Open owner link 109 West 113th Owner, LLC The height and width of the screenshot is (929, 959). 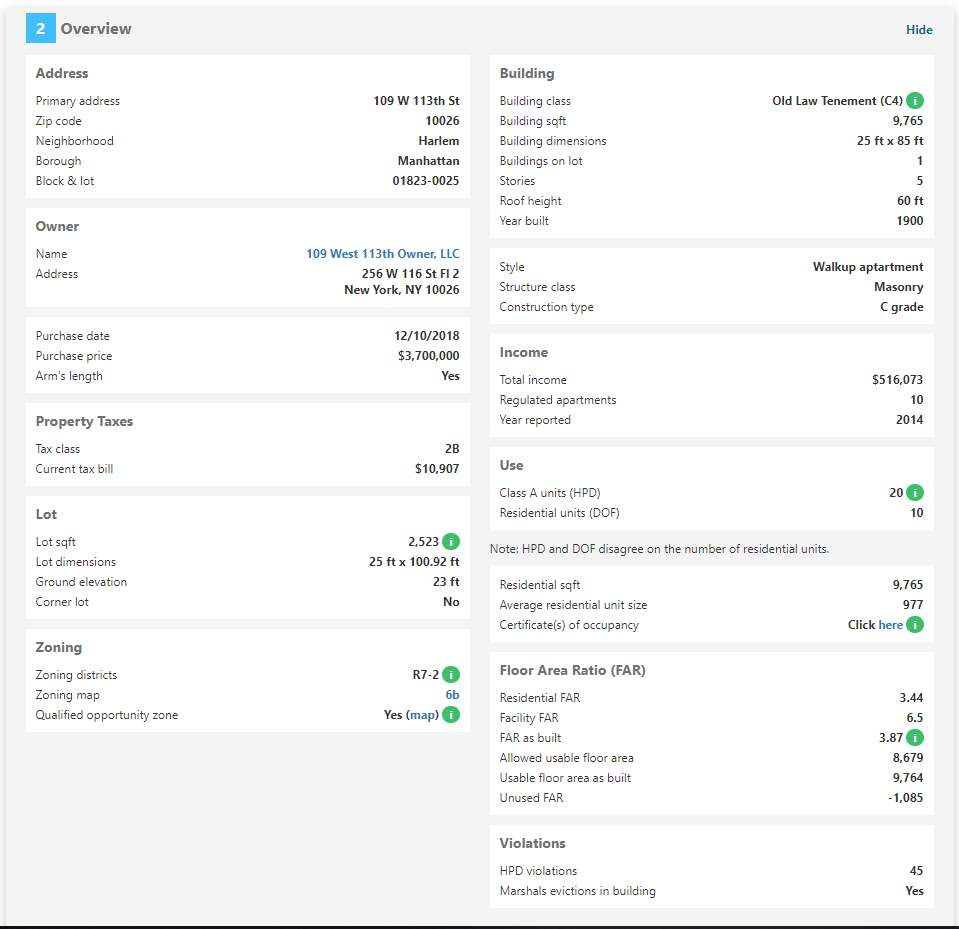pos(383,253)
